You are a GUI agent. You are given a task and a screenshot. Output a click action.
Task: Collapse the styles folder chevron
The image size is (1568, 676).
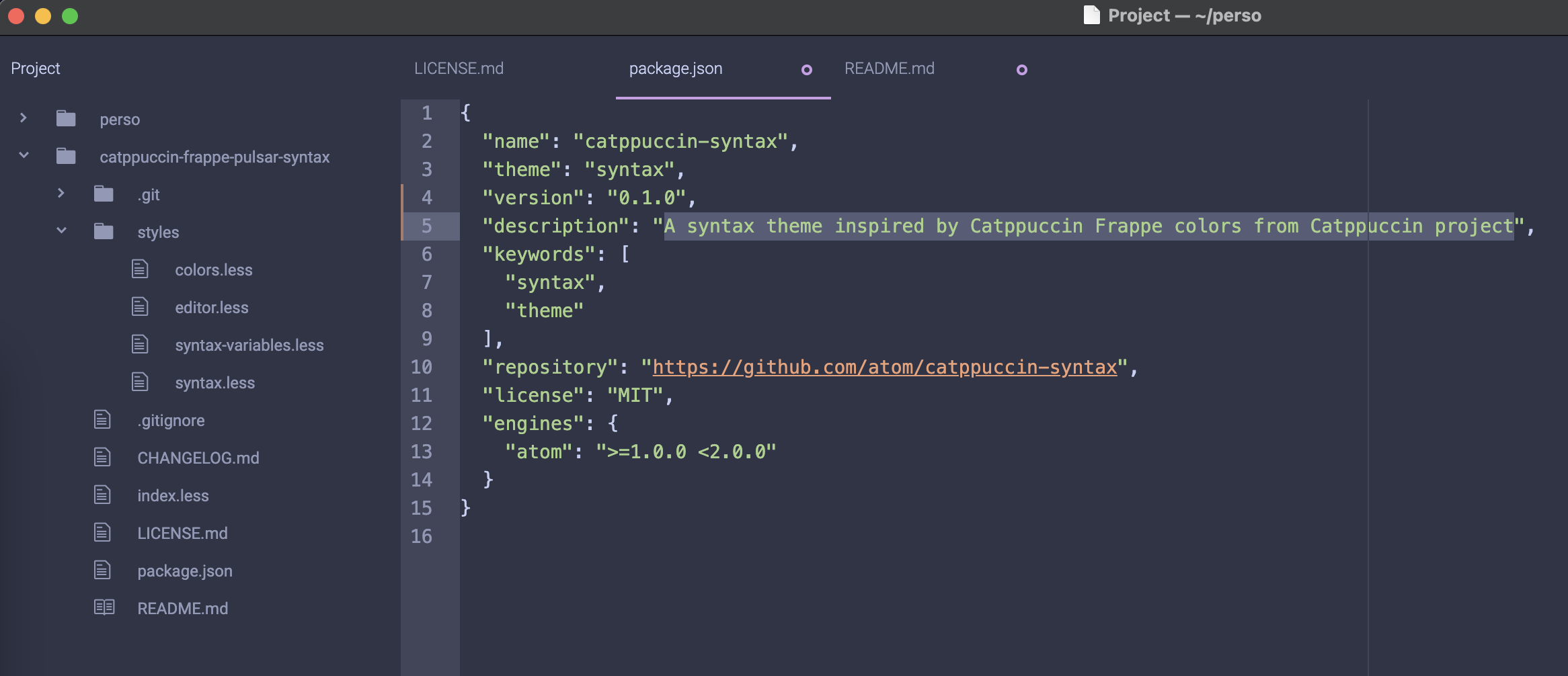point(61,230)
